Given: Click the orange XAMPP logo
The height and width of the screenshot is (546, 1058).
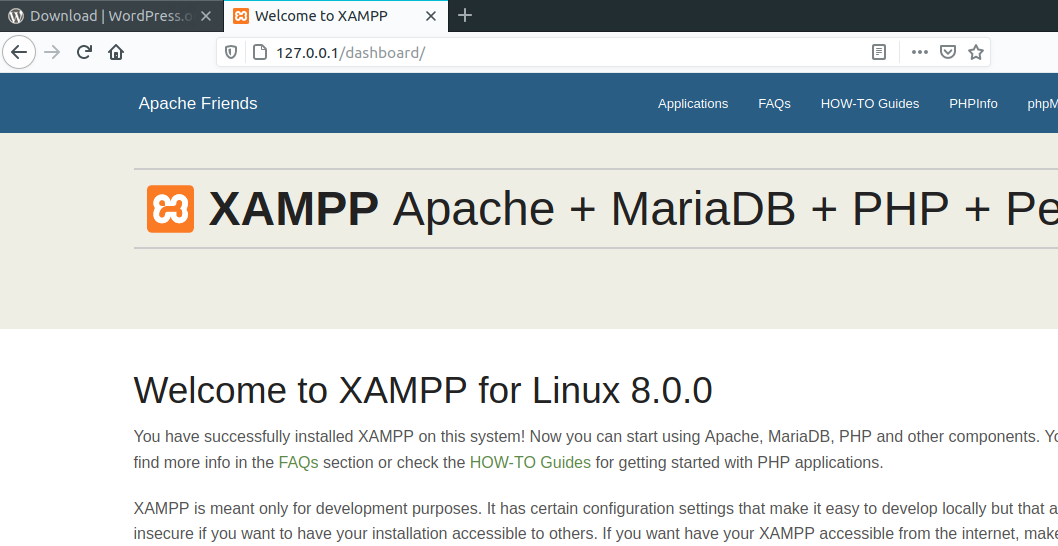Looking at the screenshot, I should (x=170, y=209).
